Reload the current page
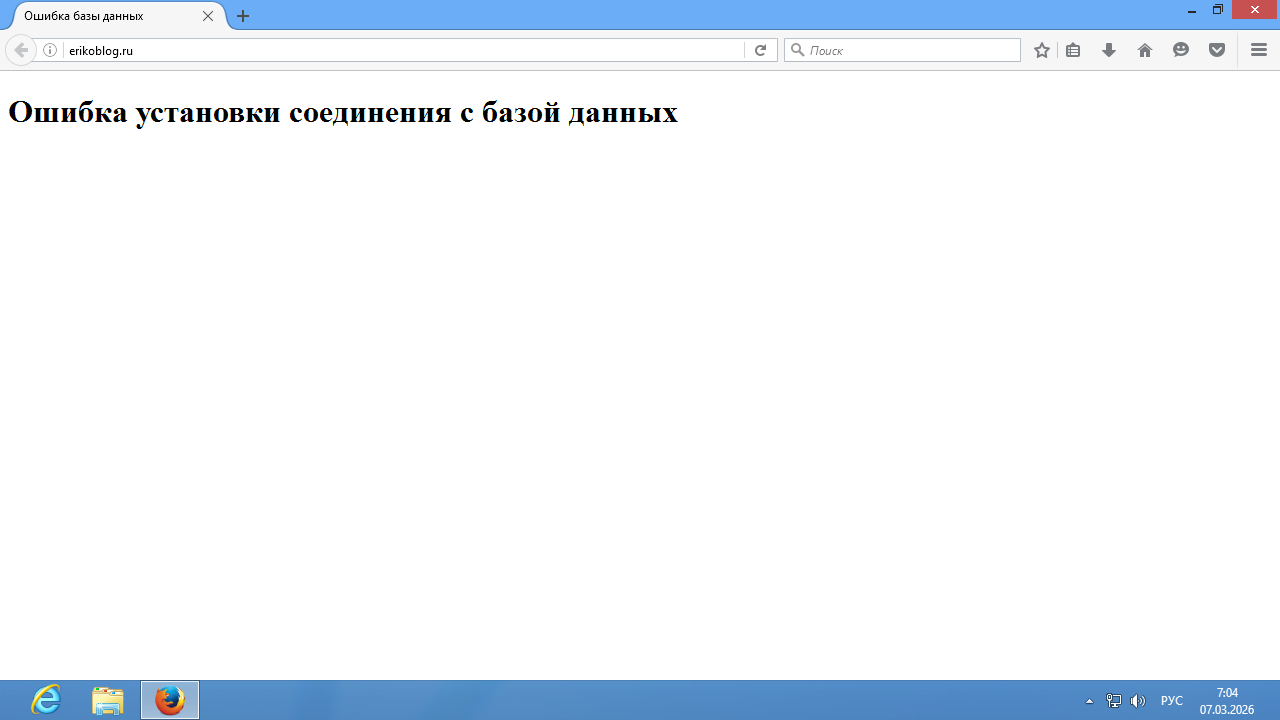Image resolution: width=1280 pixels, height=720 pixels. click(x=760, y=50)
